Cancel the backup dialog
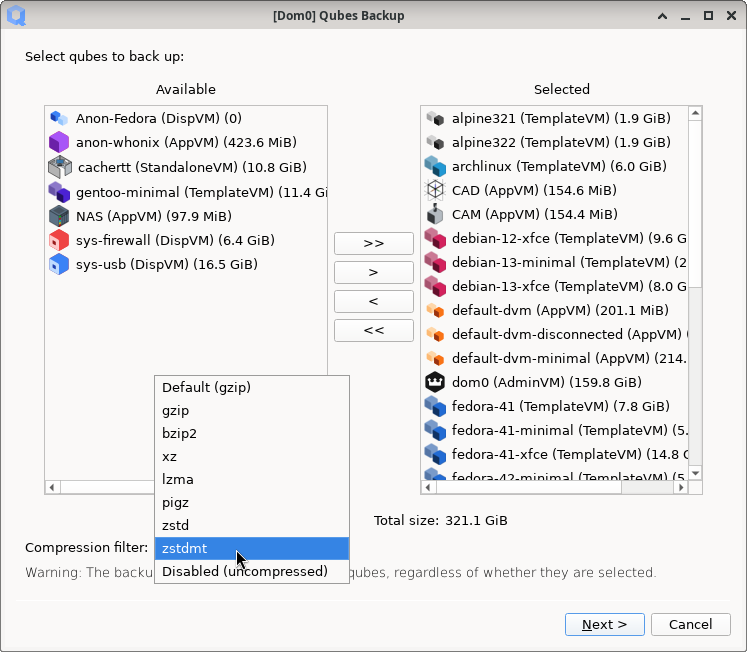Image resolution: width=747 pixels, height=652 pixels. 691,624
